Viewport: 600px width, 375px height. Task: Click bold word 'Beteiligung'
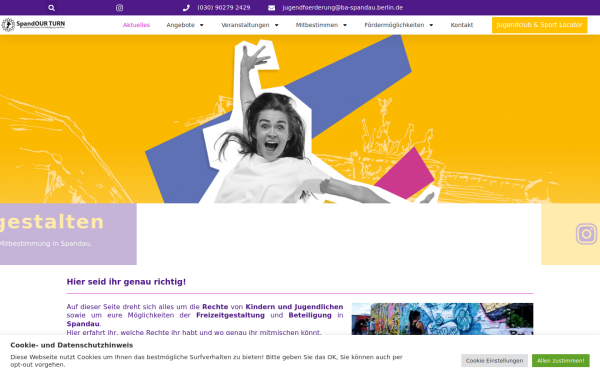(x=310, y=315)
